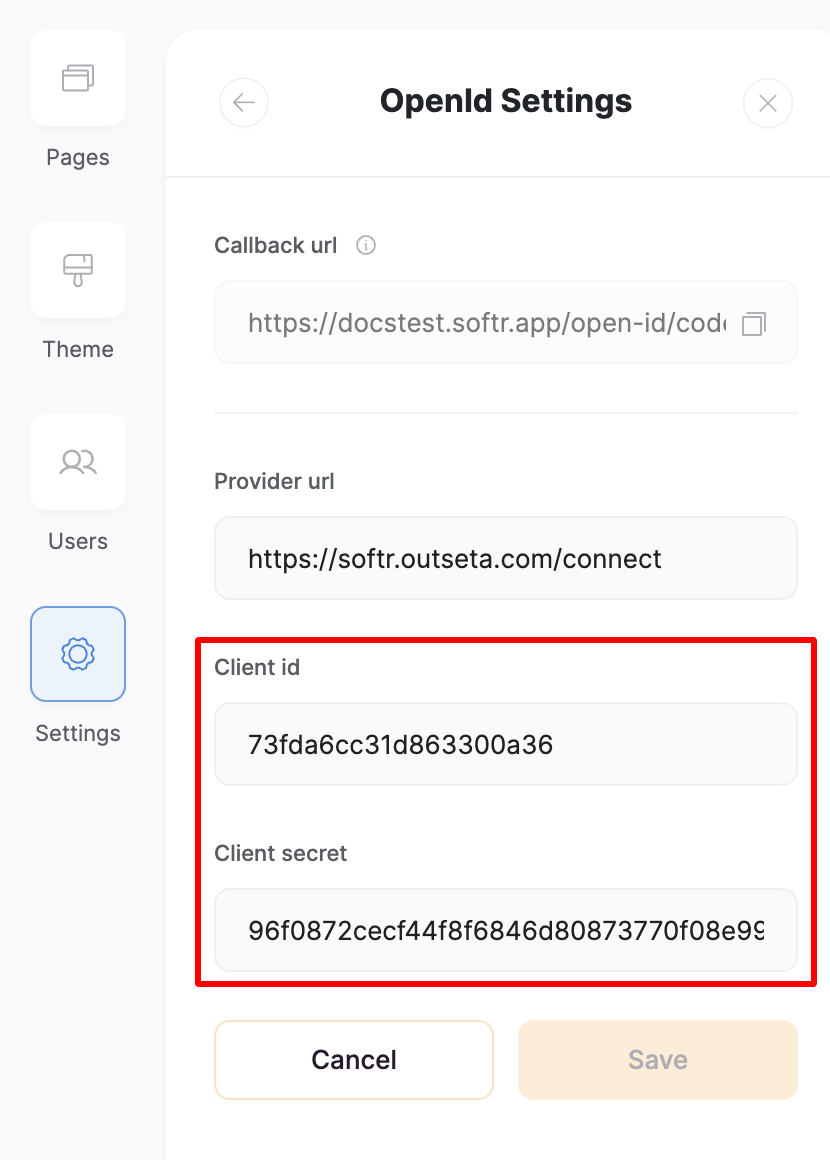Click the Client id input field
The image size is (830, 1160).
[x=505, y=743]
